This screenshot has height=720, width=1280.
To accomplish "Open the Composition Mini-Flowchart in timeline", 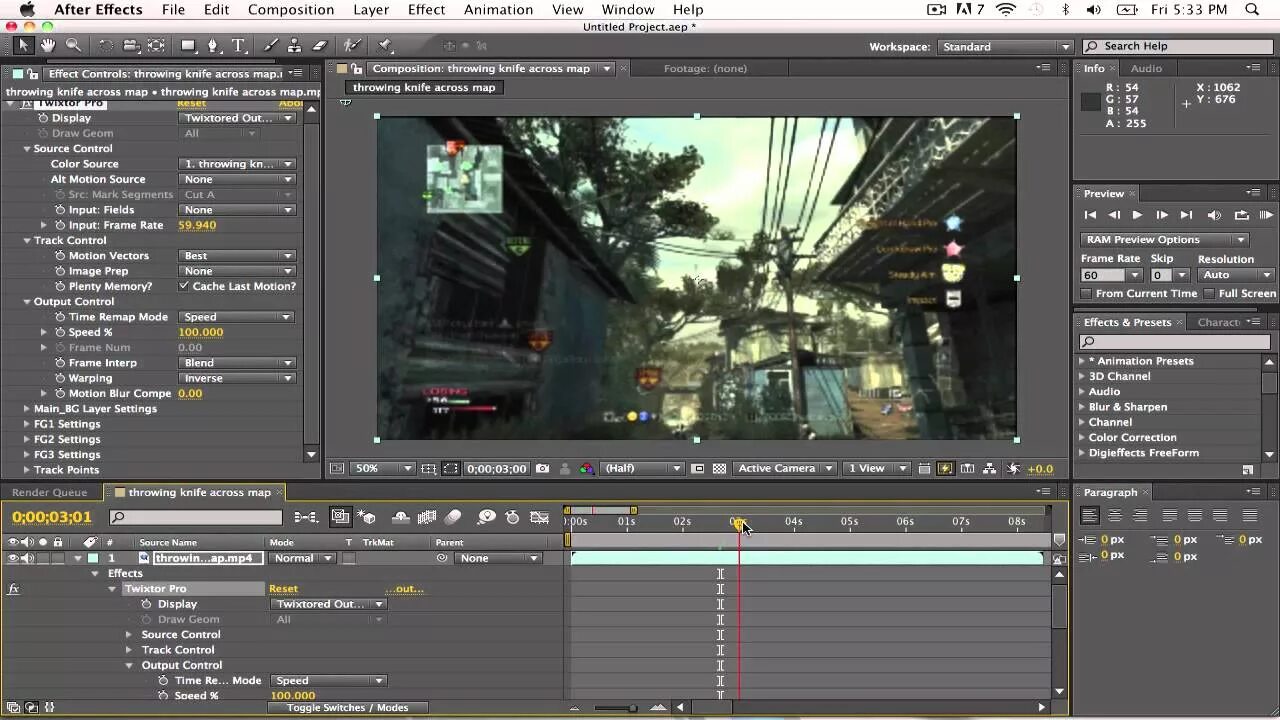I will tap(306, 517).
